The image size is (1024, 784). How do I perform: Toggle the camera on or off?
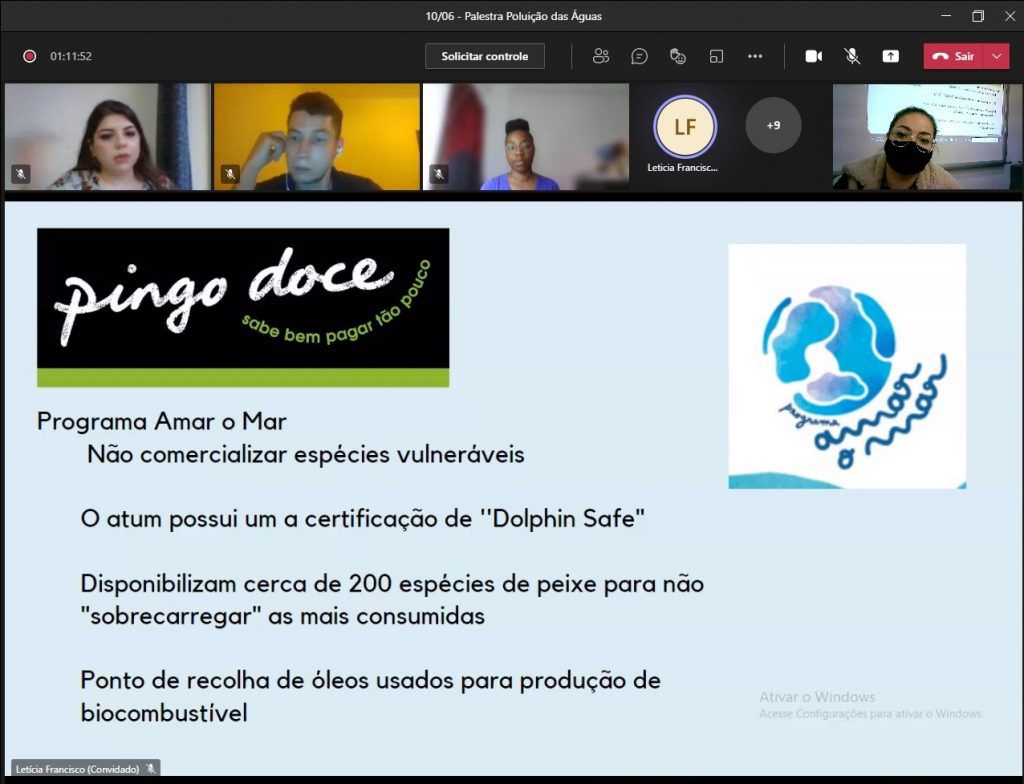[x=814, y=56]
